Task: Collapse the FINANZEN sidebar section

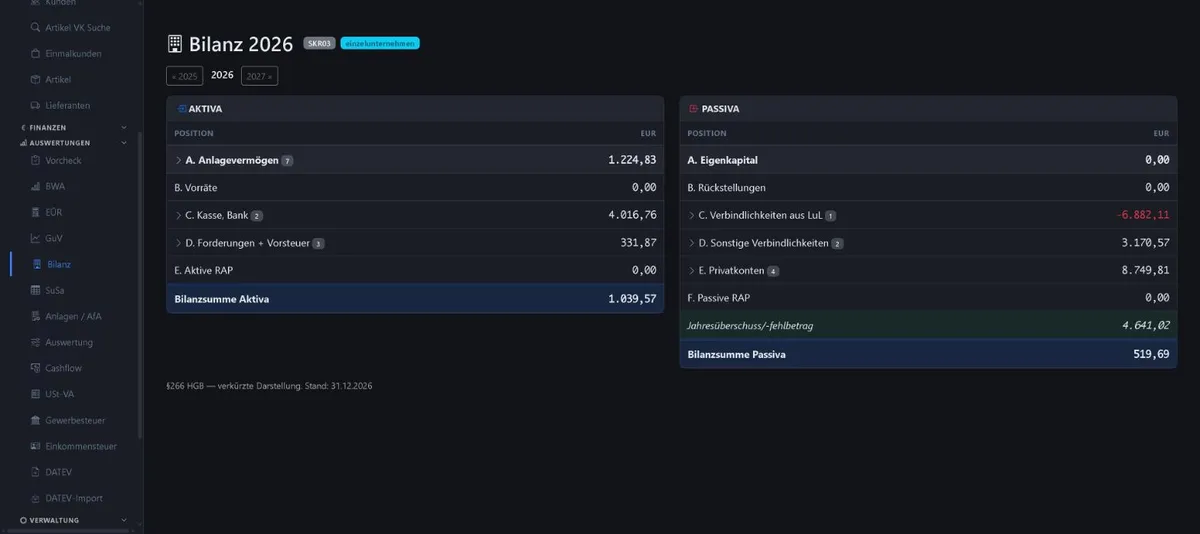Action: click(x=124, y=128)
